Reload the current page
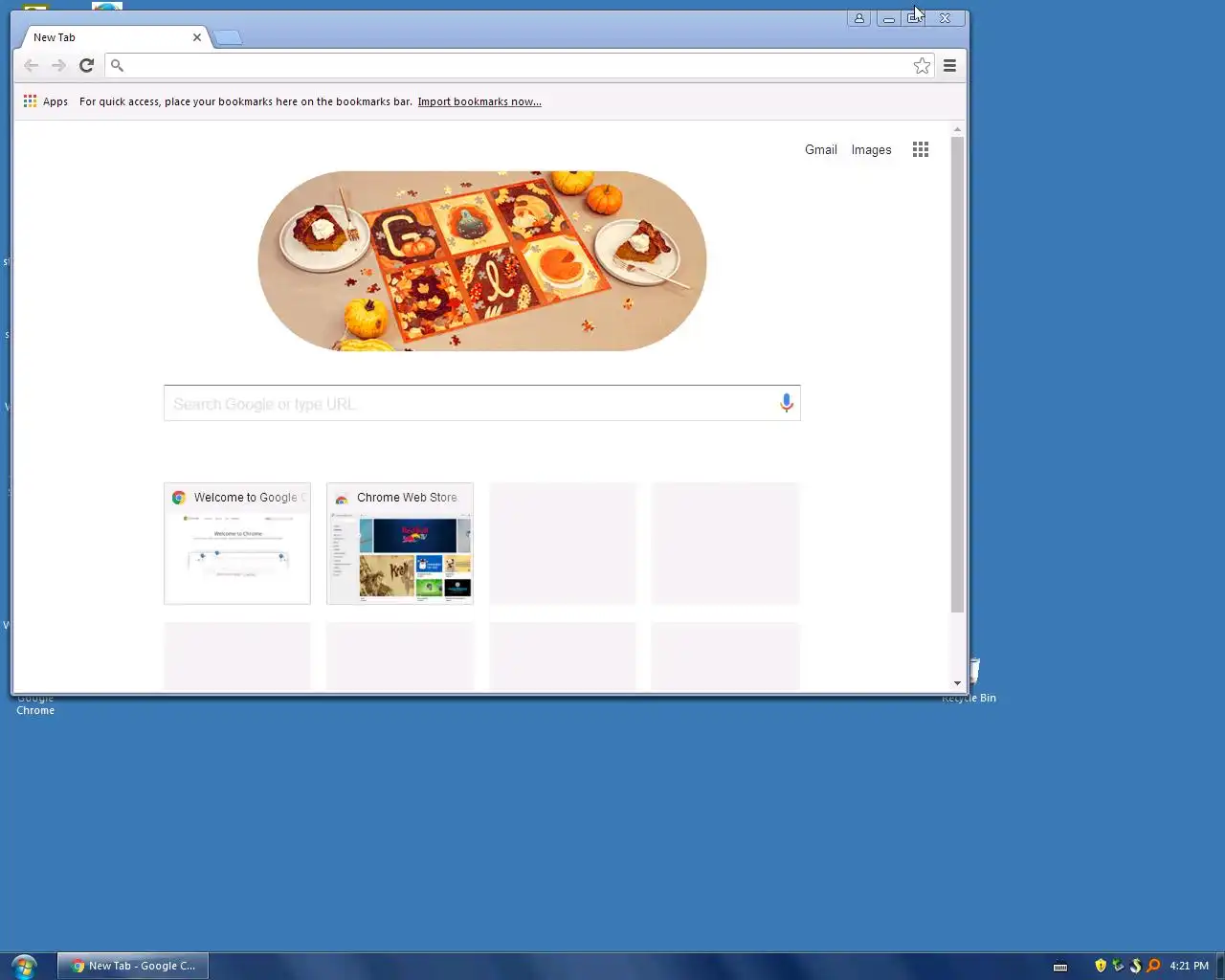The image size is (1225, 980). 86,65
